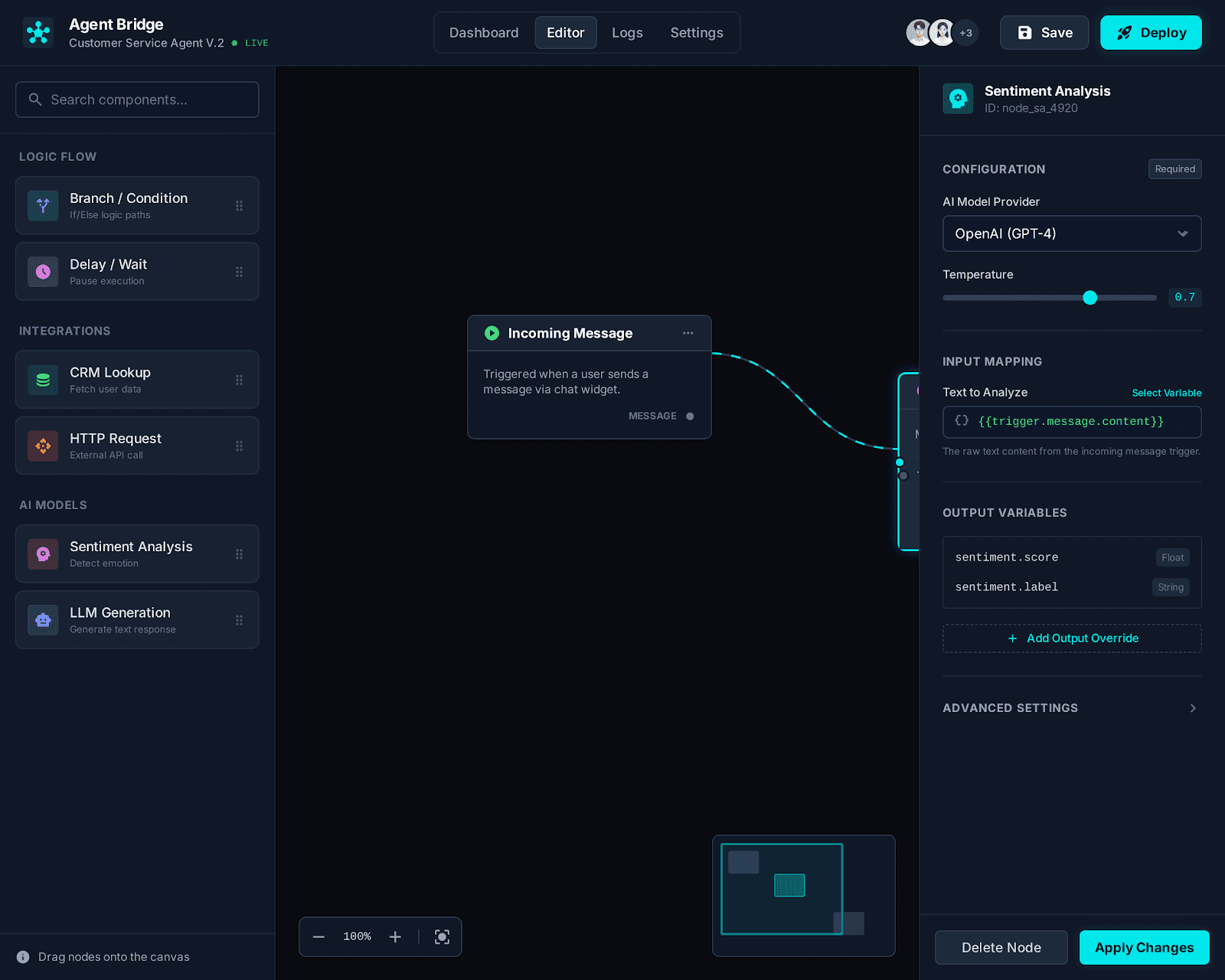Switch to the Editor tab

click(x=566, y=33)
